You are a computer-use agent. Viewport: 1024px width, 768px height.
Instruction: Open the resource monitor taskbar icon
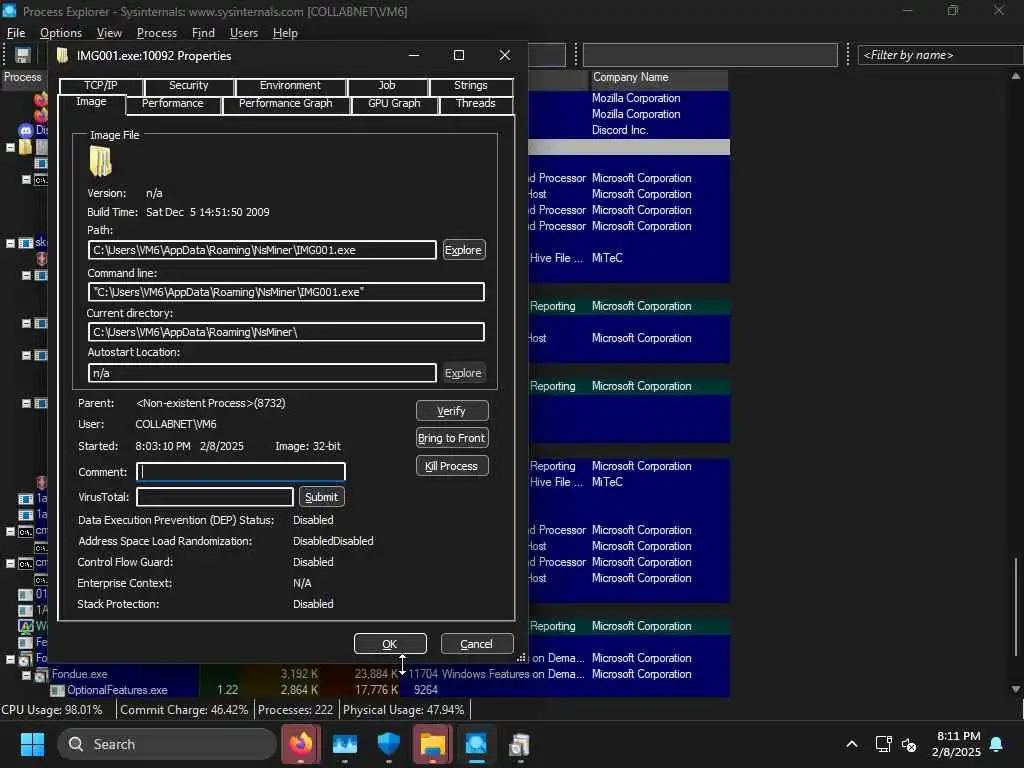345,744
